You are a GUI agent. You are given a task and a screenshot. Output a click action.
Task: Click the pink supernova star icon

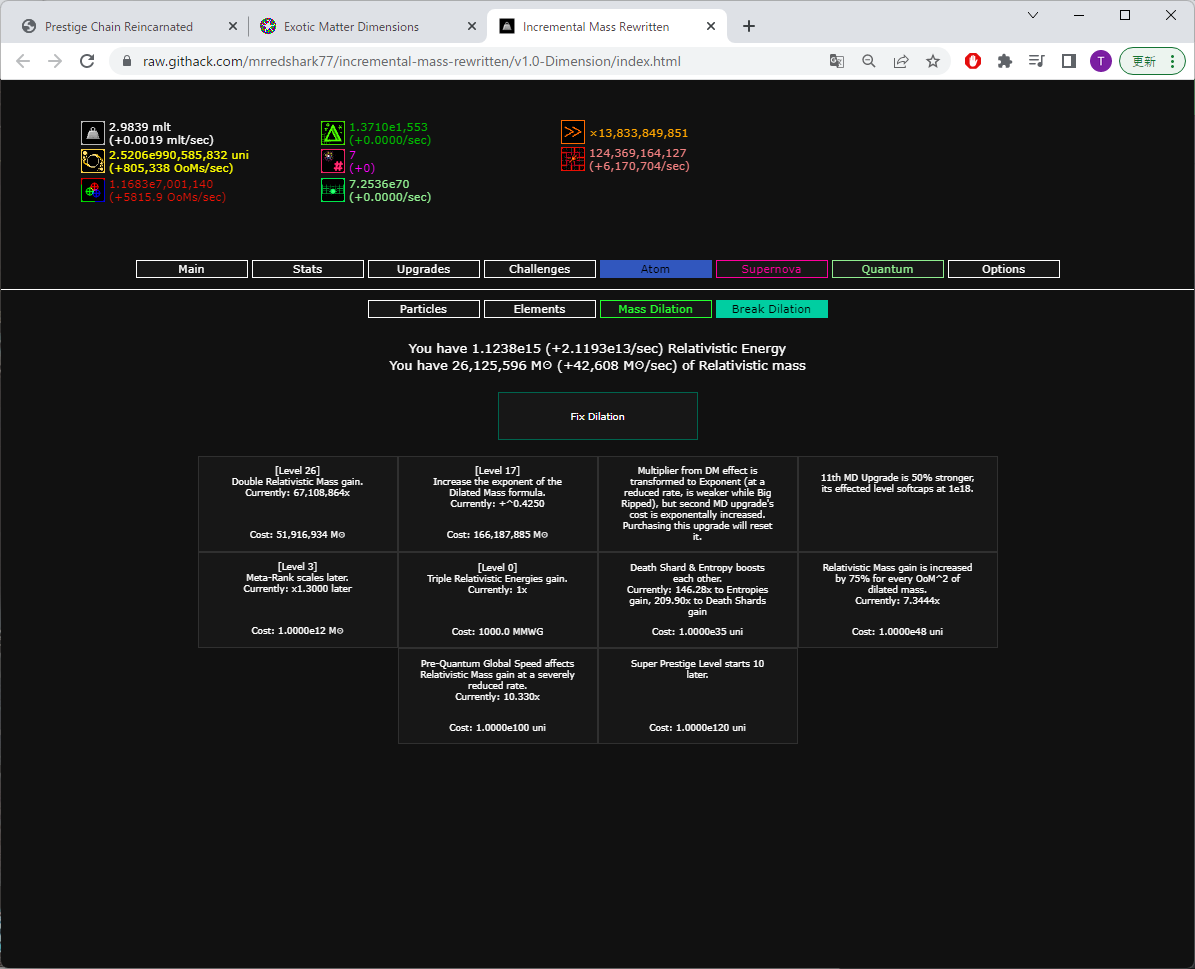(333, 161)
